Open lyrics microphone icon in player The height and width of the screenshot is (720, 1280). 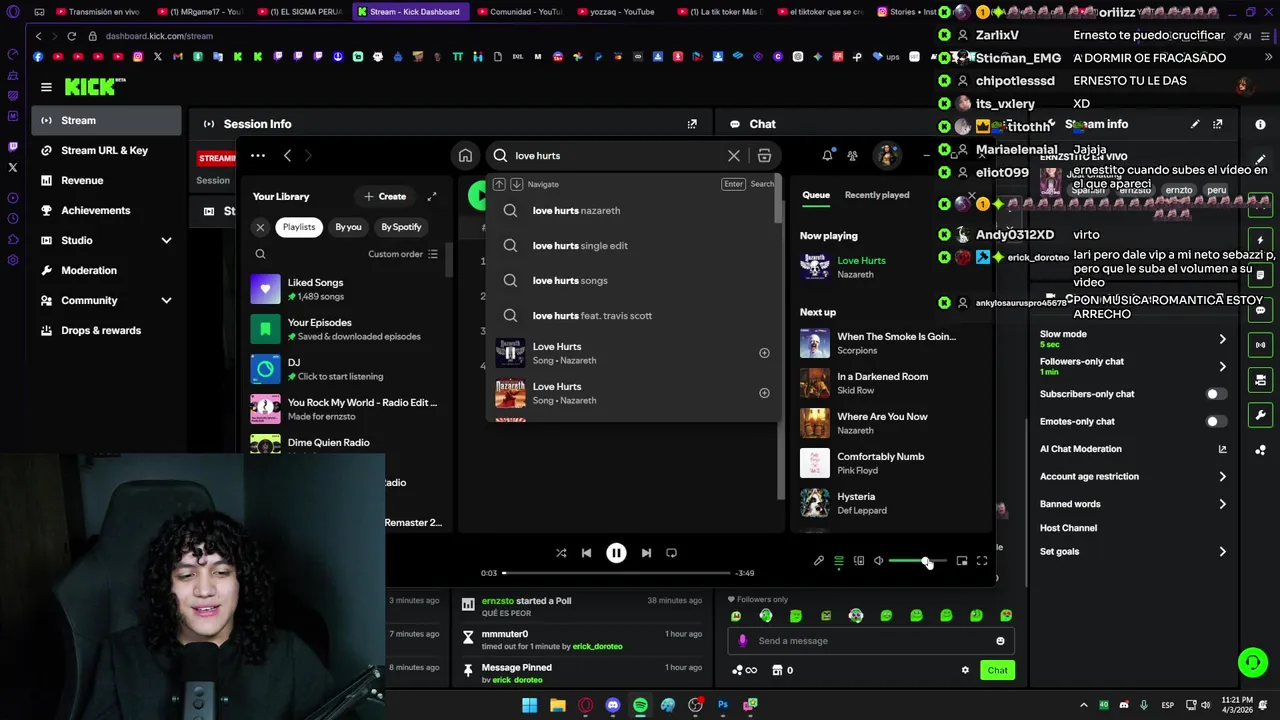click(x=819, y=561)
